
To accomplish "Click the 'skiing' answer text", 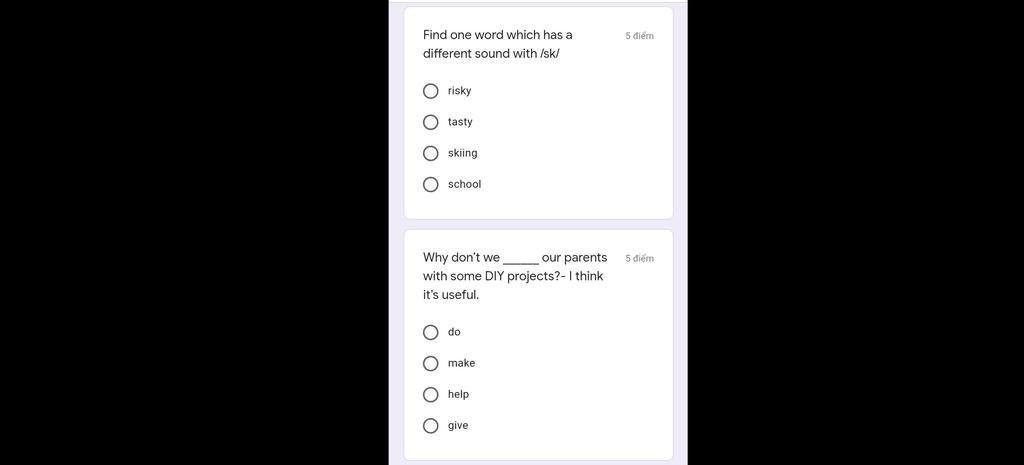I will 463,153.
